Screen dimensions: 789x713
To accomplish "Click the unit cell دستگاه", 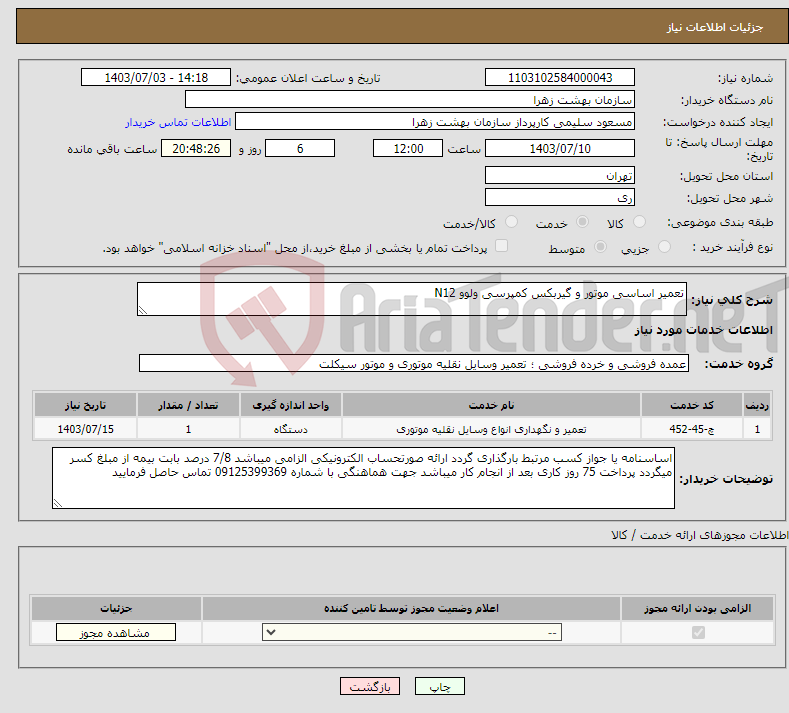I will coord(290,429).
